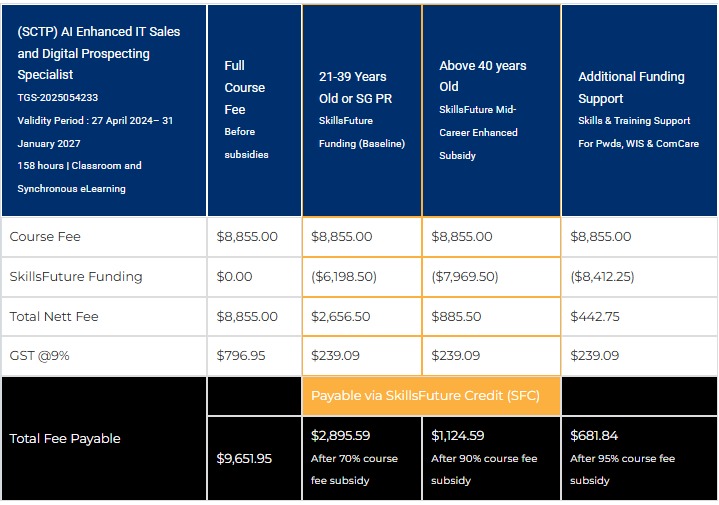This screenshot has width=719, height=505.
Task: Select the ($6,198.50) baseline funding amount
Action: click(x=345, y=277)
